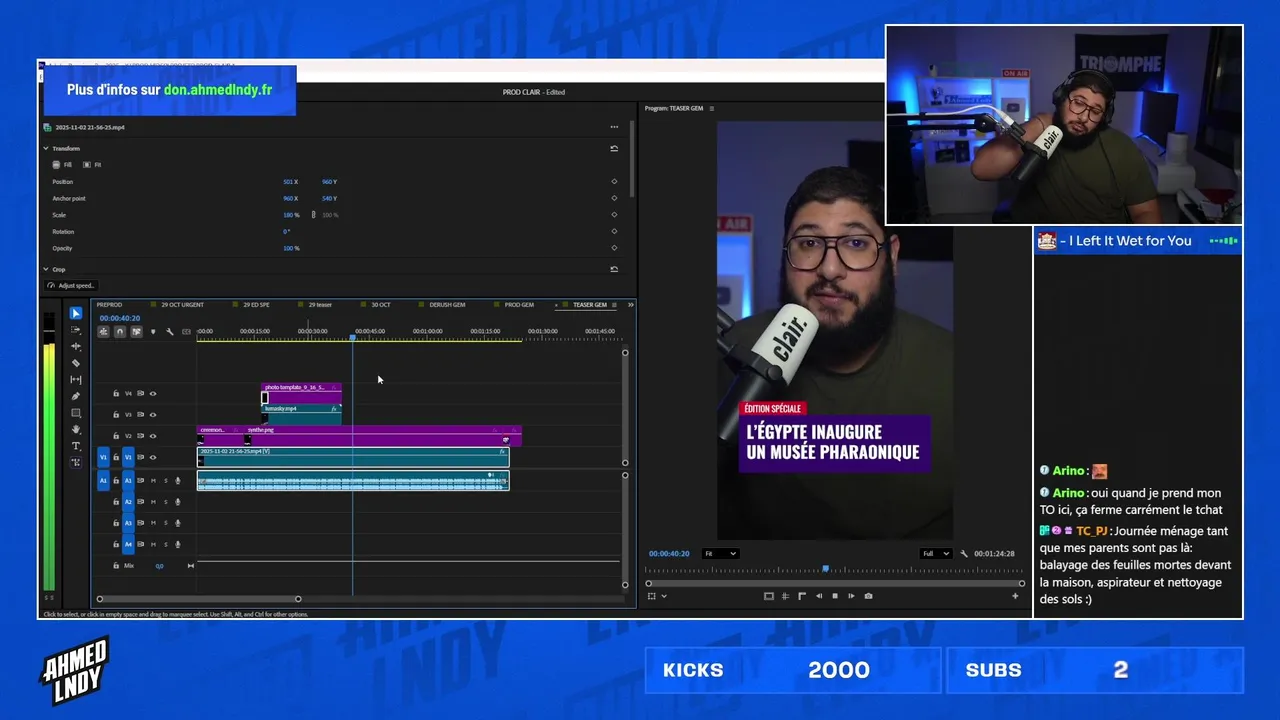Image resolution: width=1280 pixels, height=720 pixels.
Task: Select the Track Select Forward tool
Action: click(x=76, y=330)
